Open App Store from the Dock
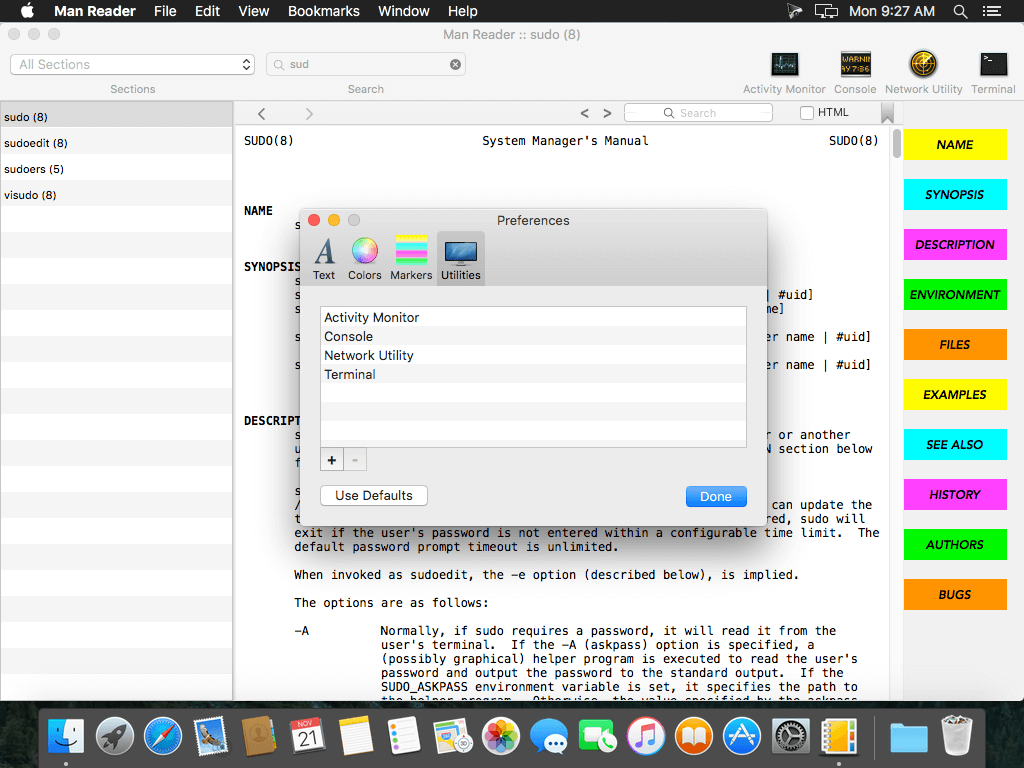This screenshot has width=1024, height=768. (743, 737)
